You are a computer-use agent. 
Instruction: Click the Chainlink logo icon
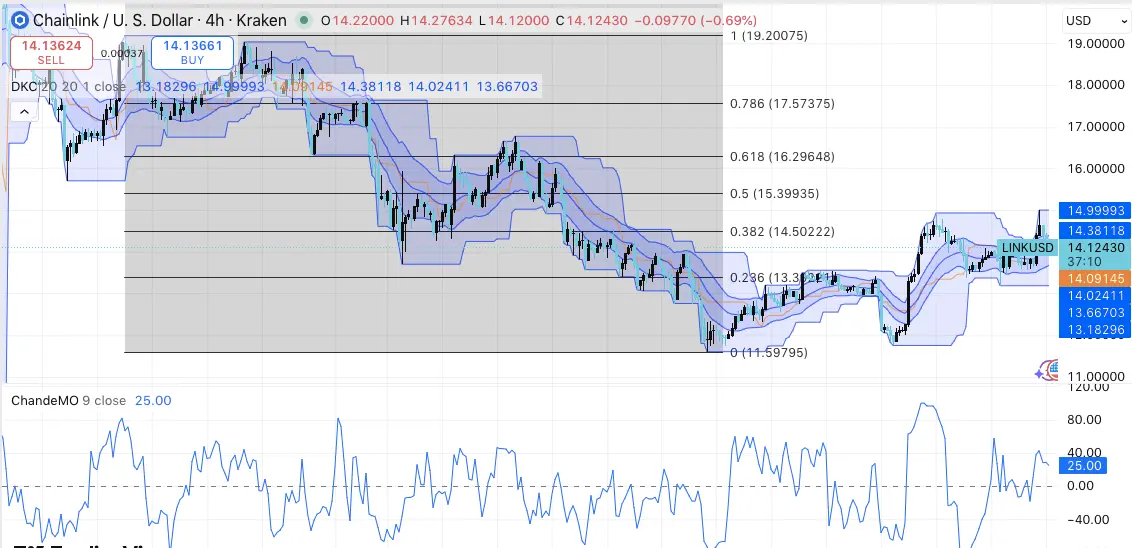coord(19,20)
